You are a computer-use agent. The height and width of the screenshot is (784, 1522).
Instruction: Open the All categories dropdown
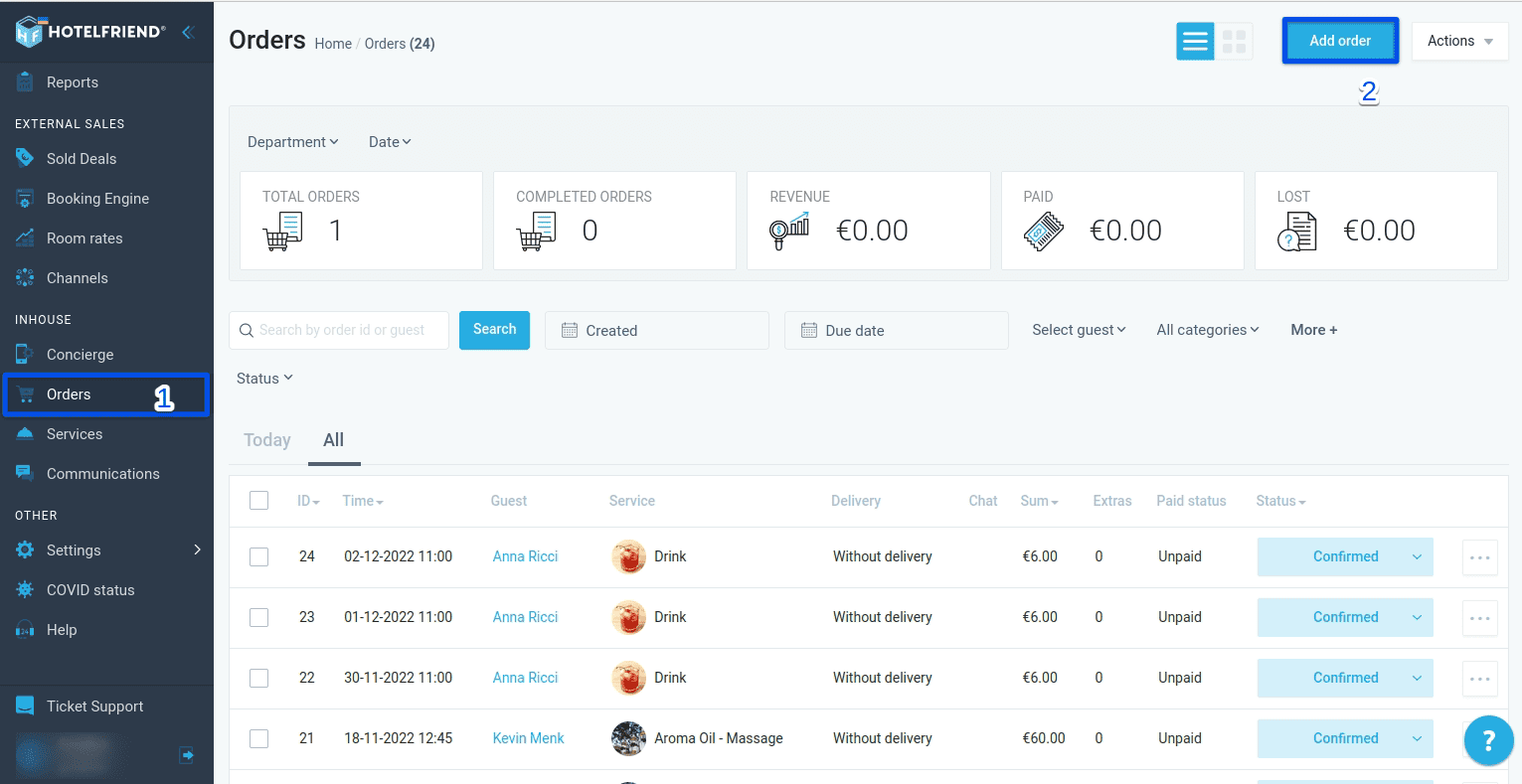[1207, 330]
